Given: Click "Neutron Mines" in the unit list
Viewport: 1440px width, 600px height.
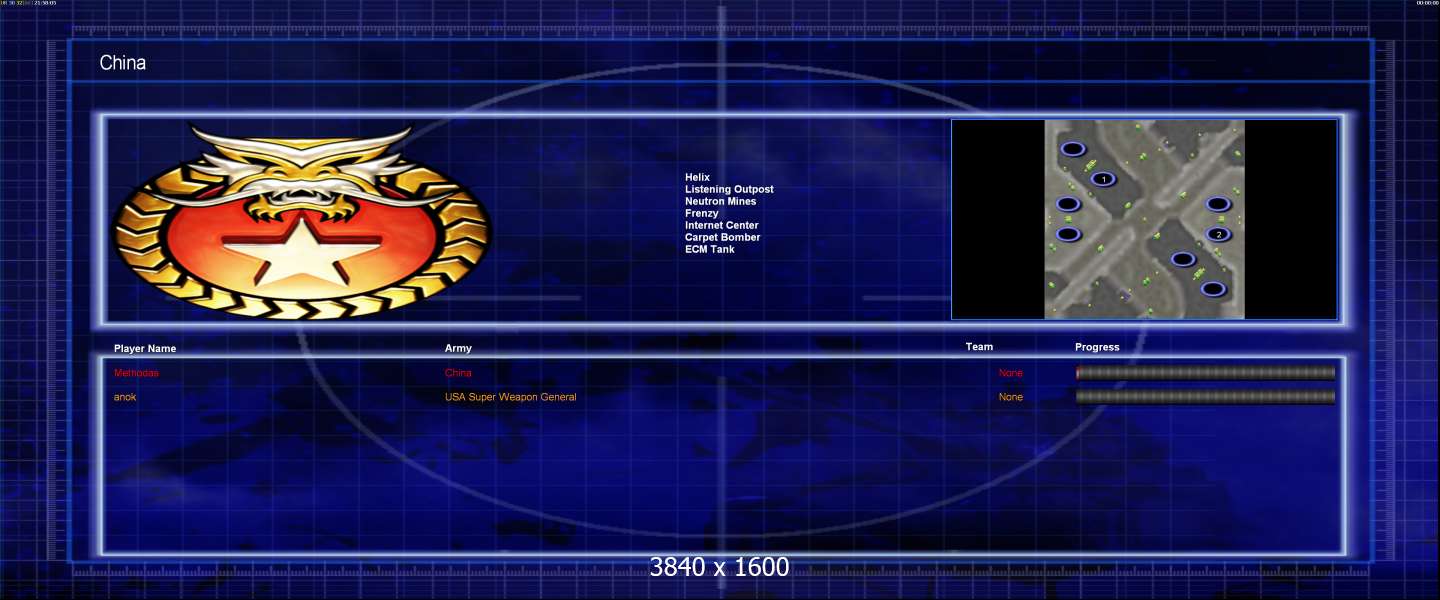Looking at the screenshot, I should (721, 202).
